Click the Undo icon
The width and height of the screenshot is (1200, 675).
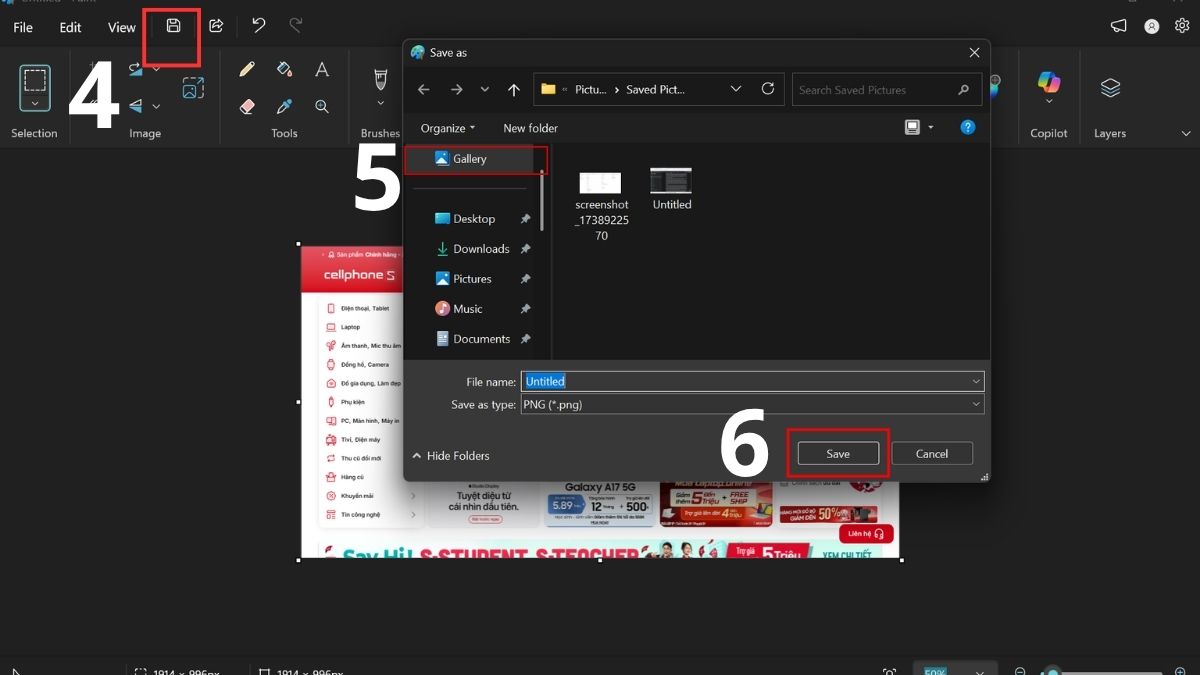pos(258,27)
